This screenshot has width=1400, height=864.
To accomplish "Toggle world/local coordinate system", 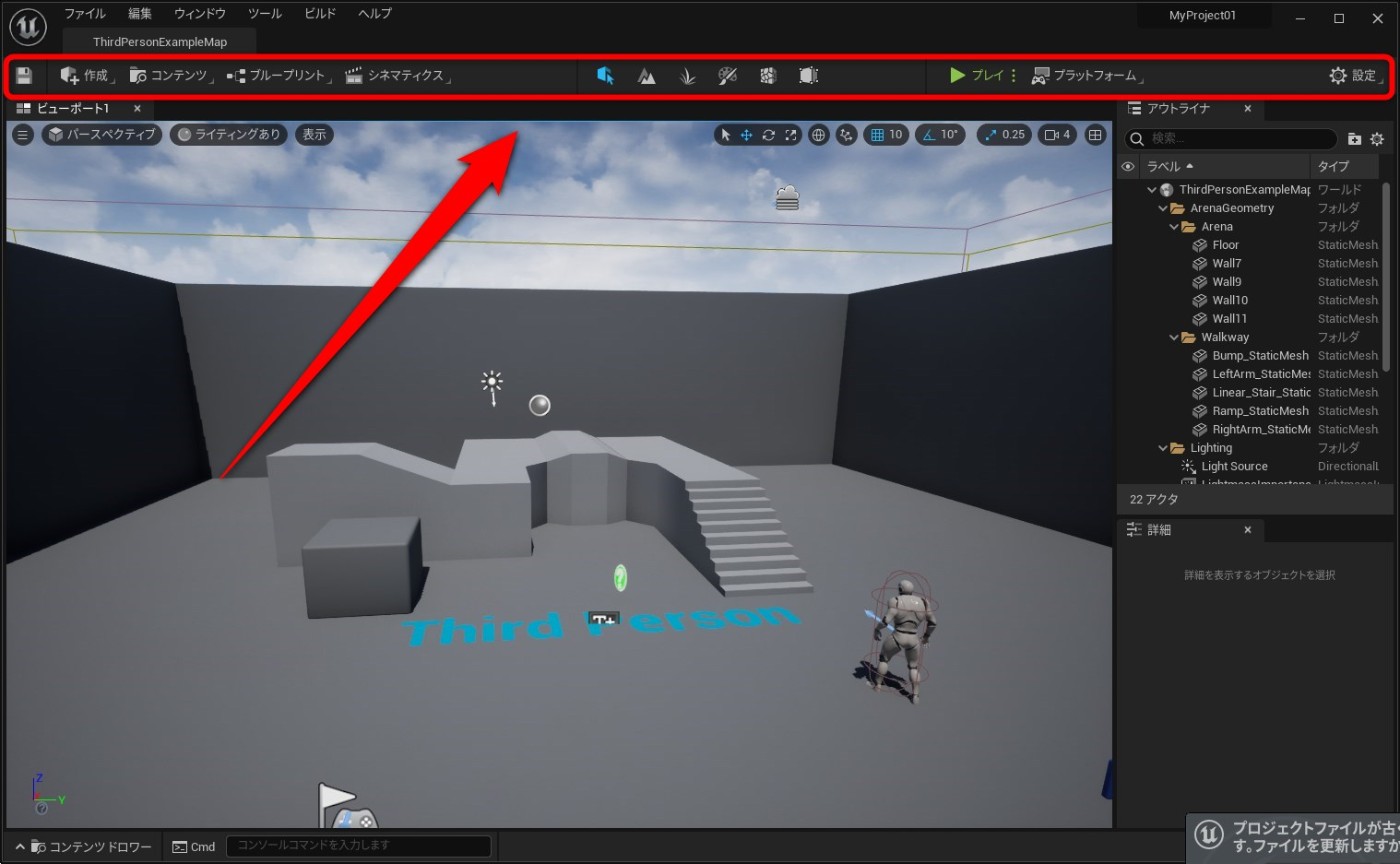I will tap(818, 134).
